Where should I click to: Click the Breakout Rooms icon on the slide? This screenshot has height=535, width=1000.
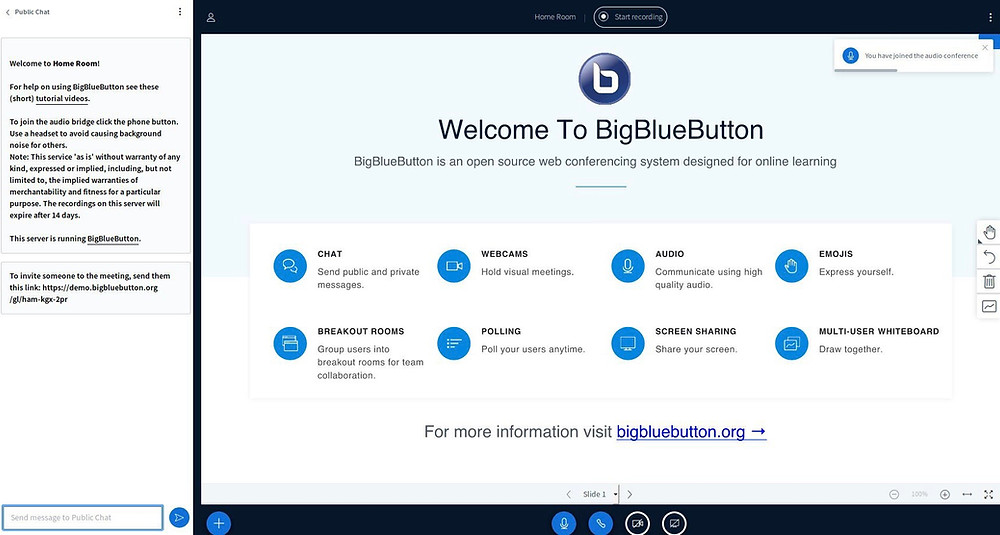coord(290,343)
